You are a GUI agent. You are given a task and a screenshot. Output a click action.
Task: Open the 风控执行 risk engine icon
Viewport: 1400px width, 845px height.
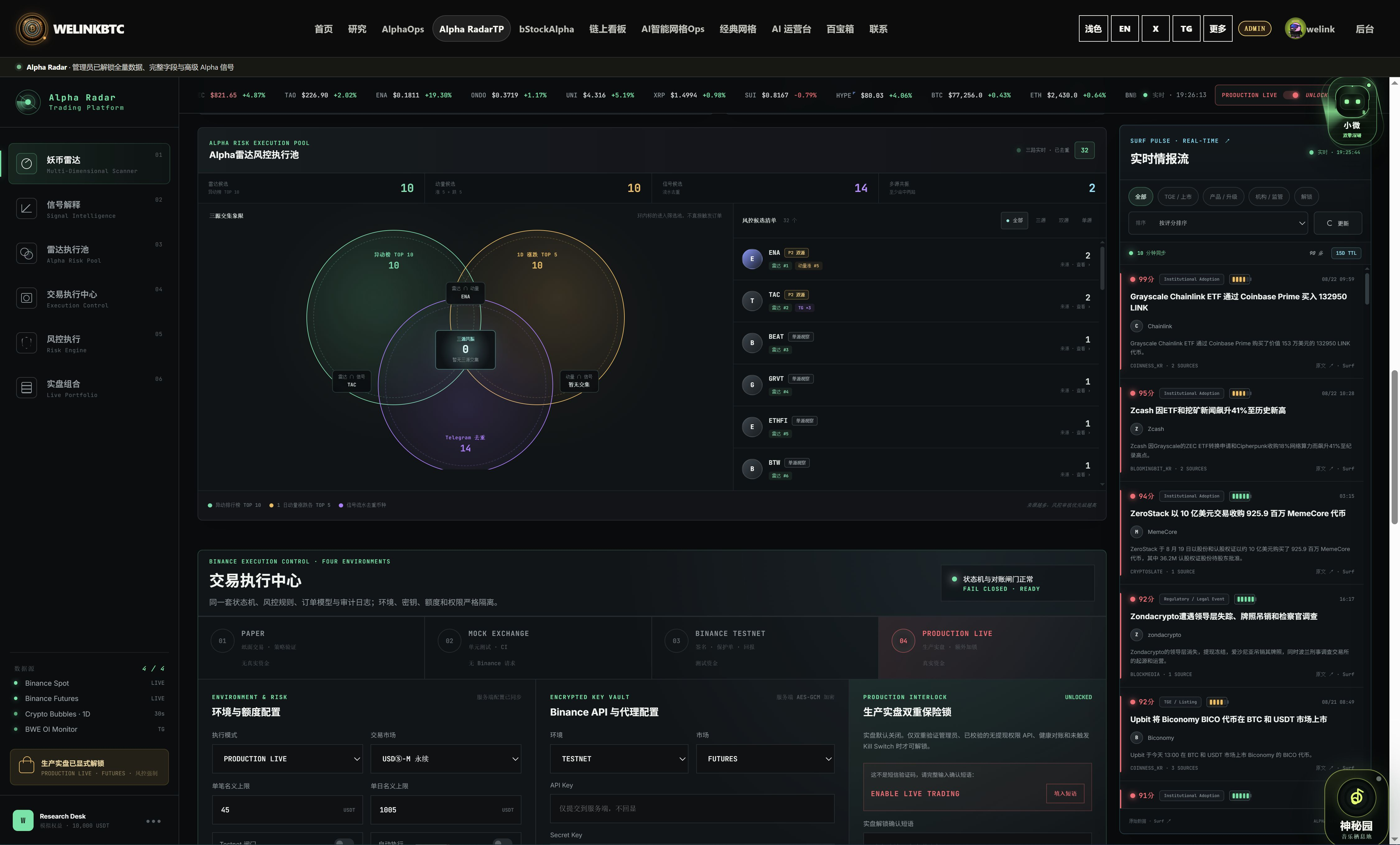27,343
